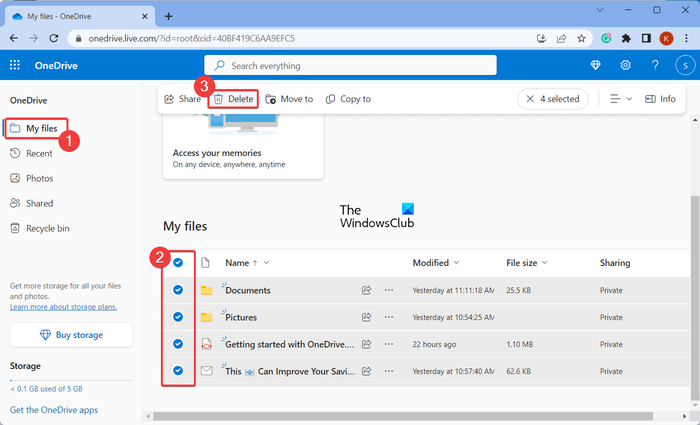The image size is (700, 425).
Task: Click the OneDrive logo text in header
Action: pyautogui.click(x=56, y=65)
